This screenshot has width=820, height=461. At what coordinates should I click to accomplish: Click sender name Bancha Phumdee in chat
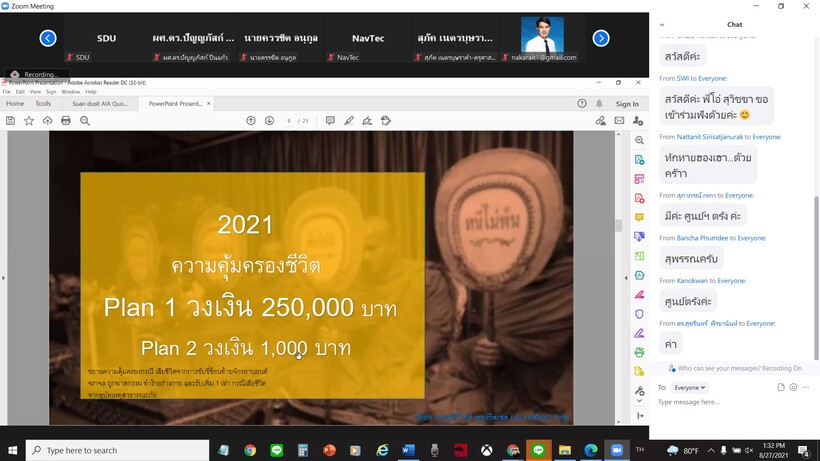(x=702, y=238)
